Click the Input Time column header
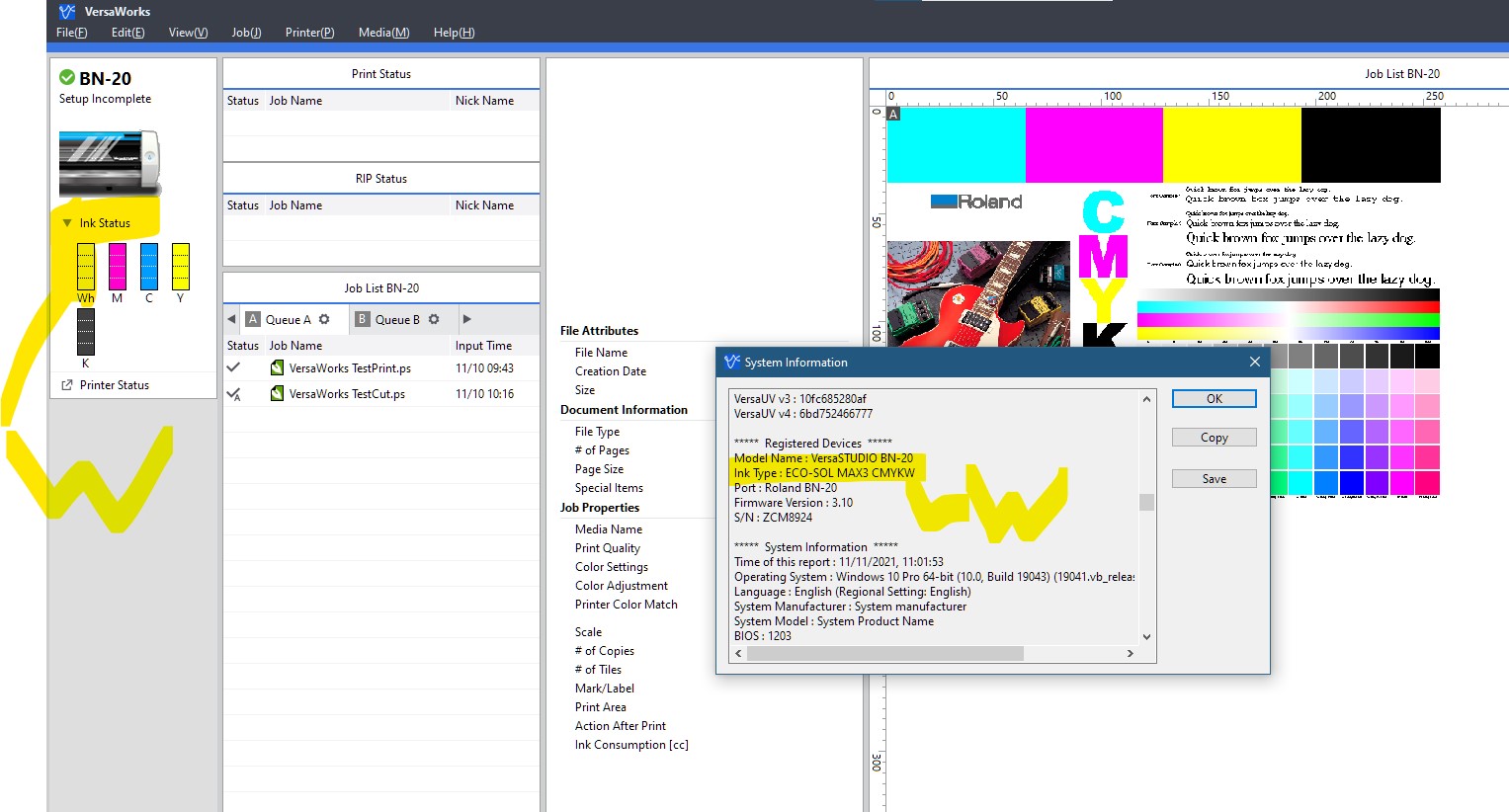This screenshot has height=812, width=1509. click(x=483, y=346)
